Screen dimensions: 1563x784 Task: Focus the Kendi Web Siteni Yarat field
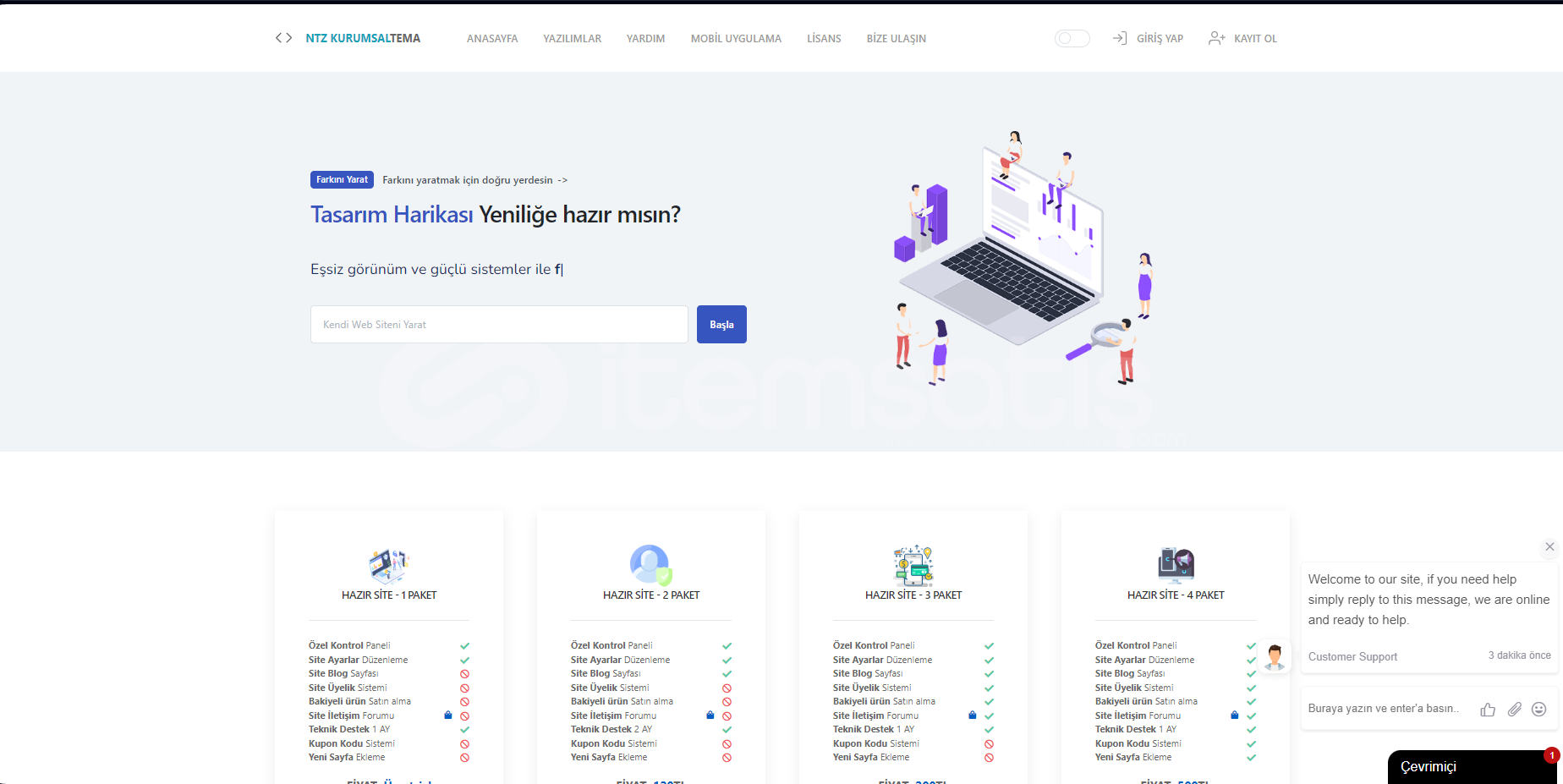499,324
